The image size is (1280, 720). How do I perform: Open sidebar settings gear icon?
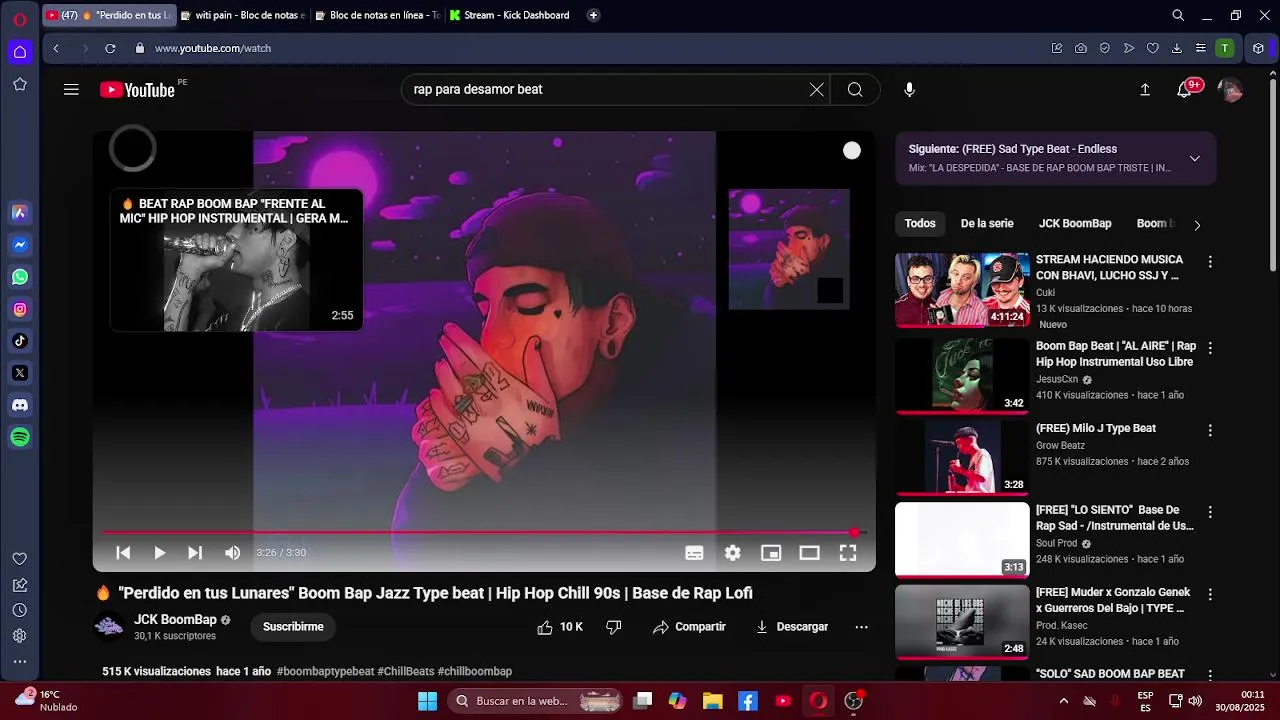point(19,636)
